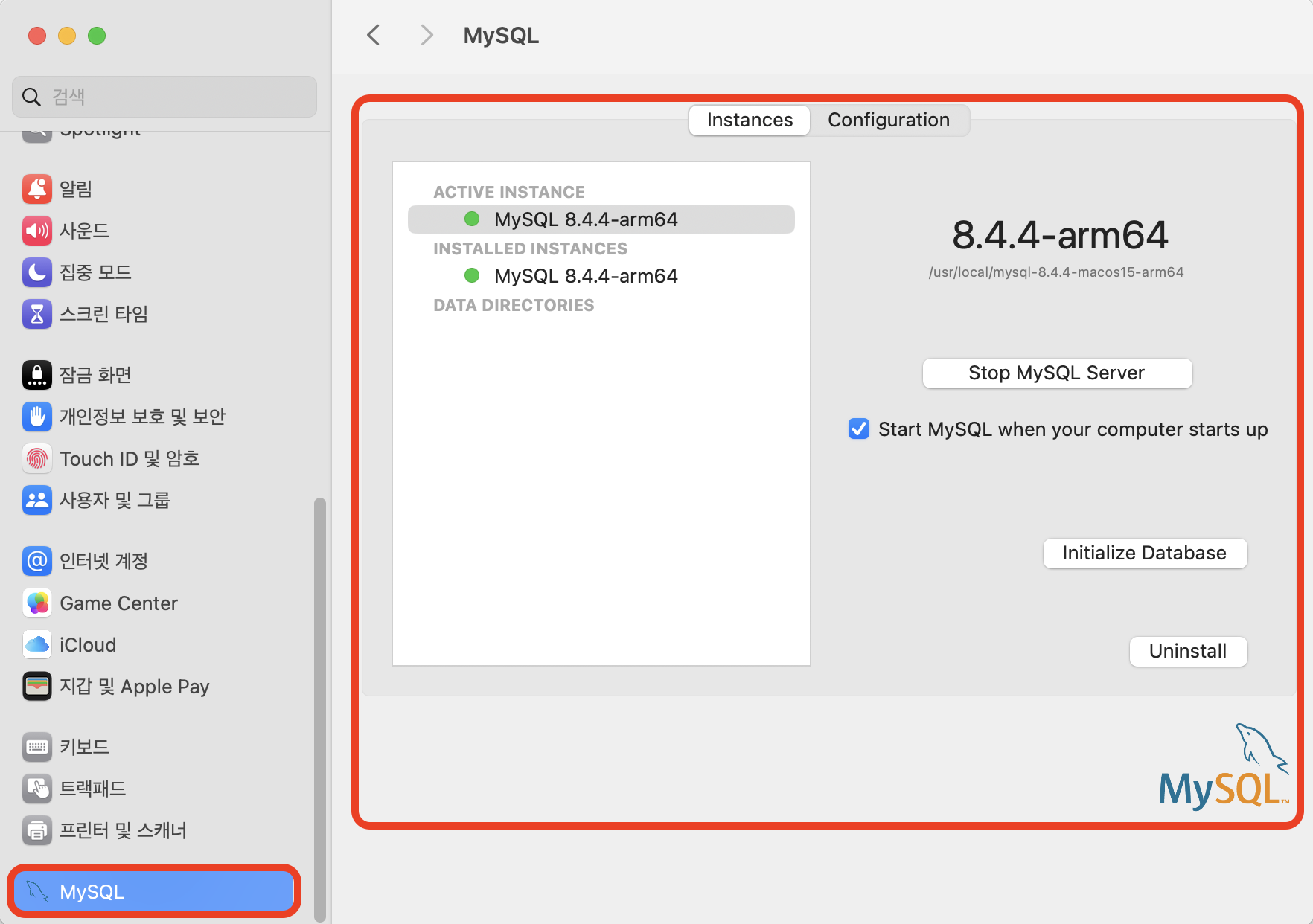Viewport: 1313px width, 924px height.
Task: Open the 키보드 keyboard icon
Action: (37, 747)
